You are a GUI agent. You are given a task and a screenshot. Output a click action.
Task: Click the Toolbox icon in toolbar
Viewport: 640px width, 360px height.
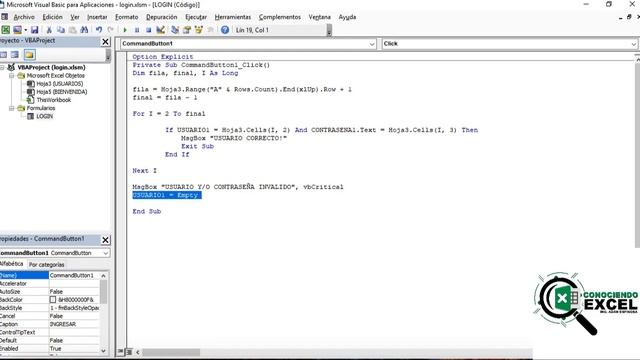211,30
